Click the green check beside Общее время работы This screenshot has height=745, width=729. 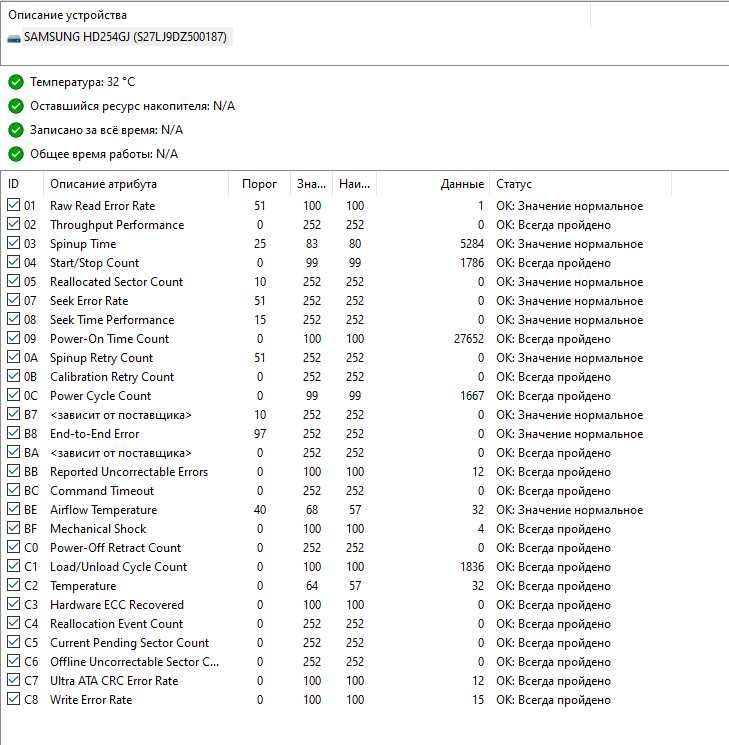click(x=16, y=154)
